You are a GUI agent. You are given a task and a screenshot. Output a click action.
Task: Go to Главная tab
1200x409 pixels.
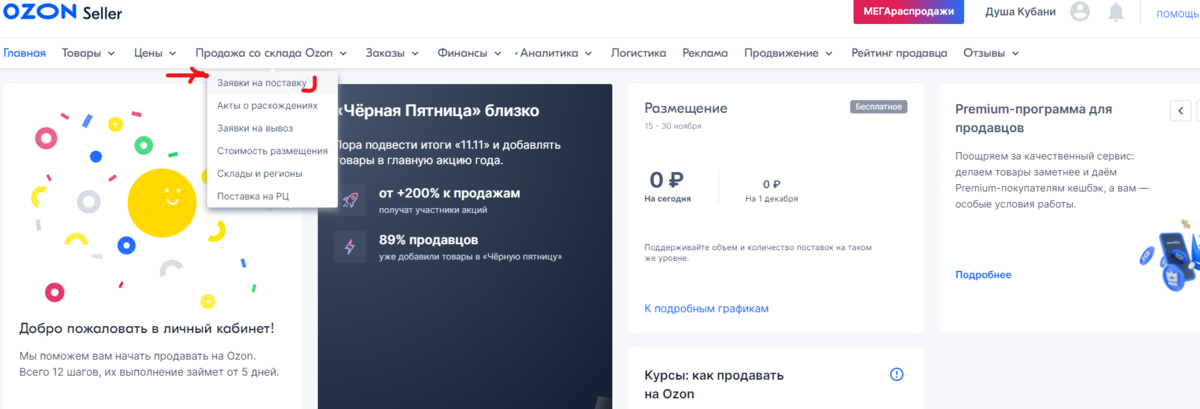(24, 53)
